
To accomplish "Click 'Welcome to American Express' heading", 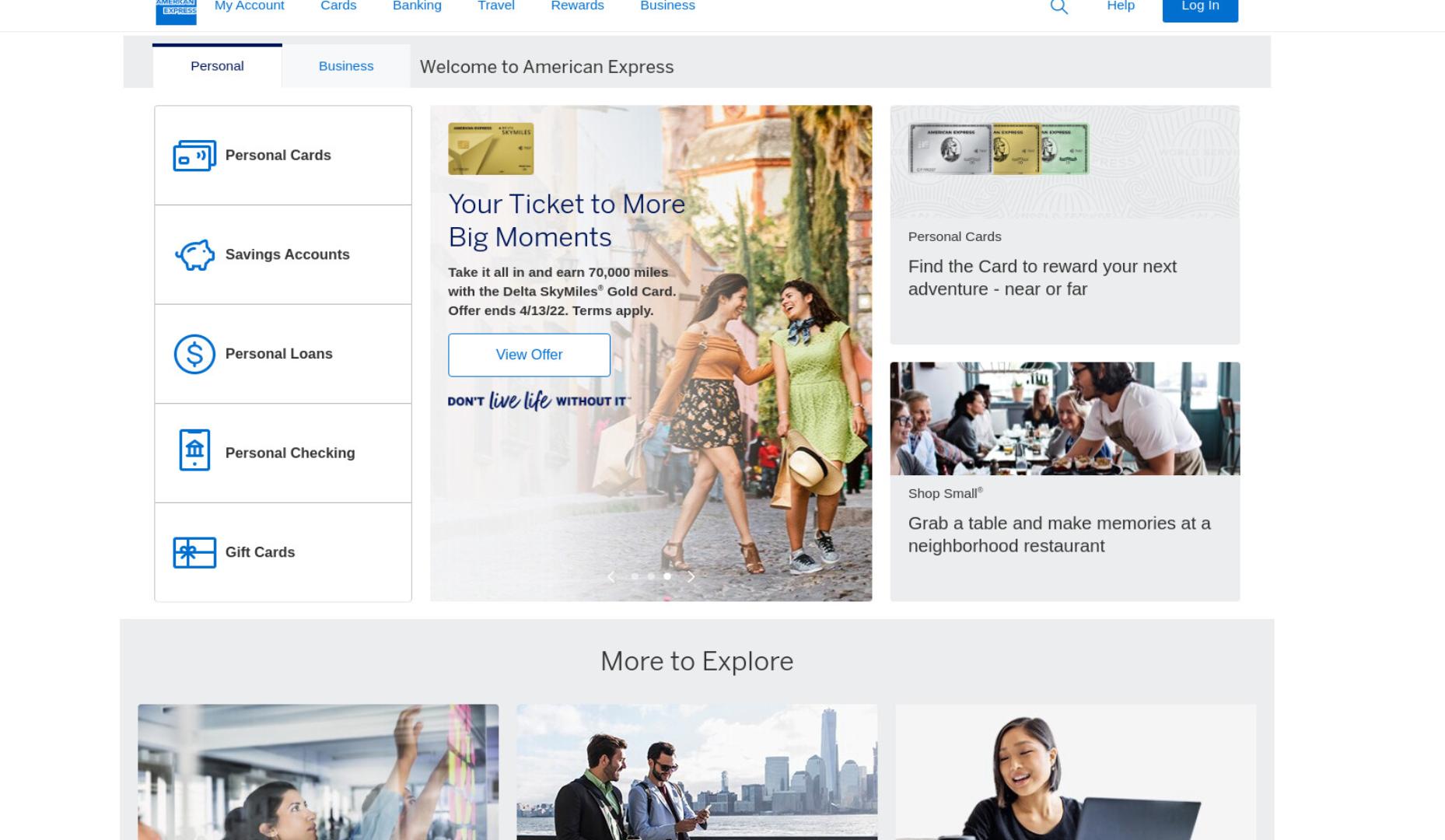I will pos(547,67).
